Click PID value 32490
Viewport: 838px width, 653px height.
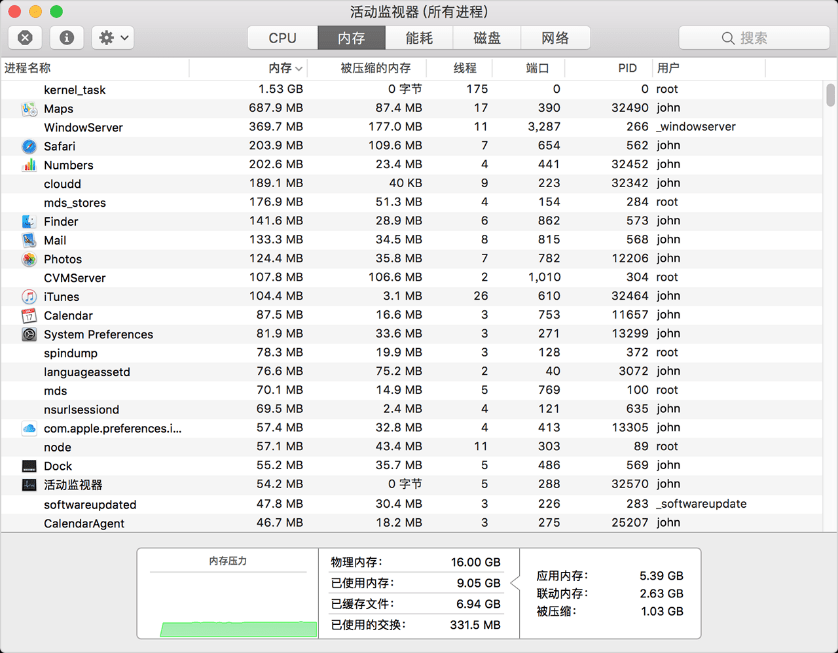coord(630,108)
